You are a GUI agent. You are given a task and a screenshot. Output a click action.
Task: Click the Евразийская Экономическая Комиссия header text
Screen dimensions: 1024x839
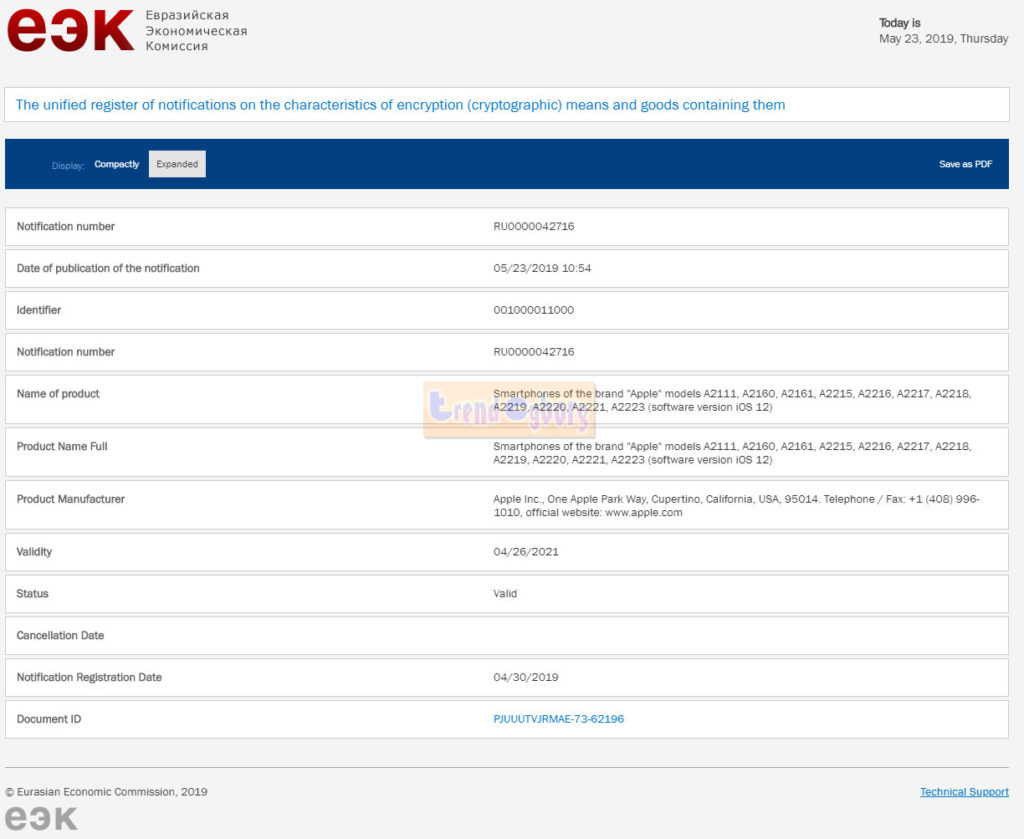tap(196, 31)
